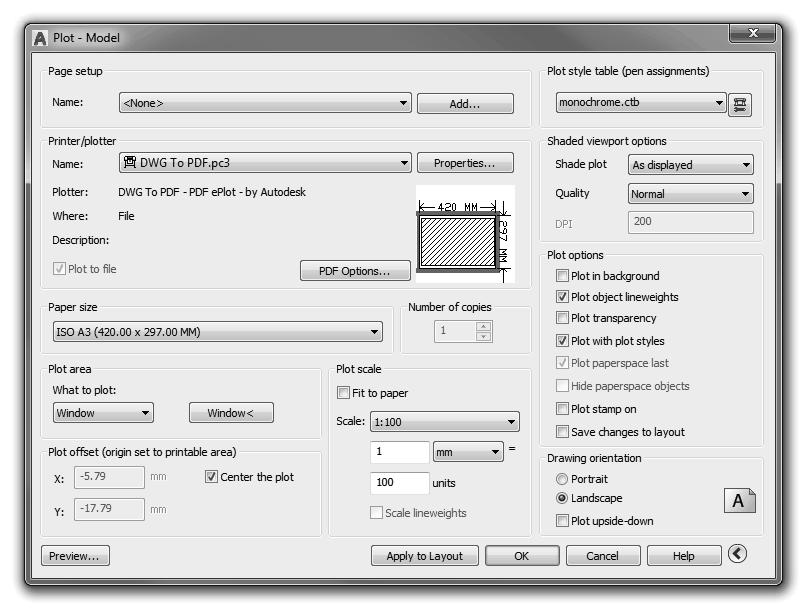The width and height of the screenshot is (808, 611).
Task: Click the DPI field showing 200
Action: tap(691, 222)
